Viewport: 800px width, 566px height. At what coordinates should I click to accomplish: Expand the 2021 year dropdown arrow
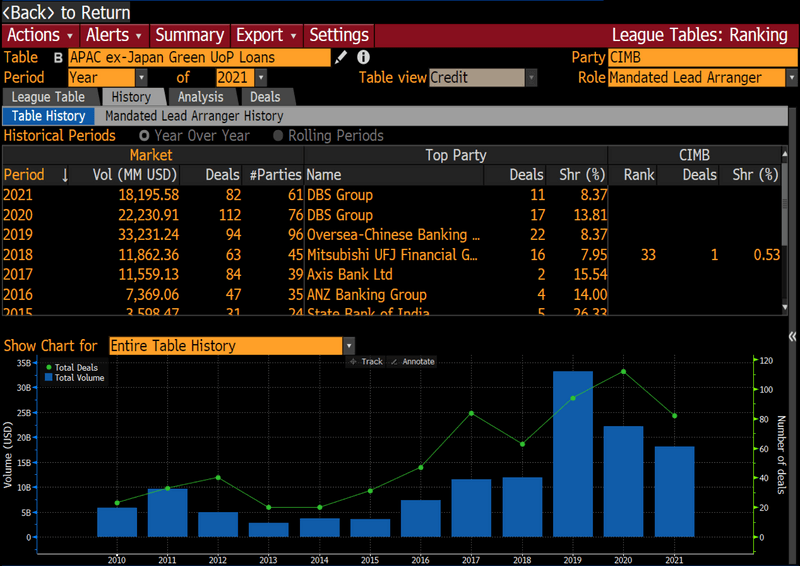pyautogui.click(x=261, y=78)
